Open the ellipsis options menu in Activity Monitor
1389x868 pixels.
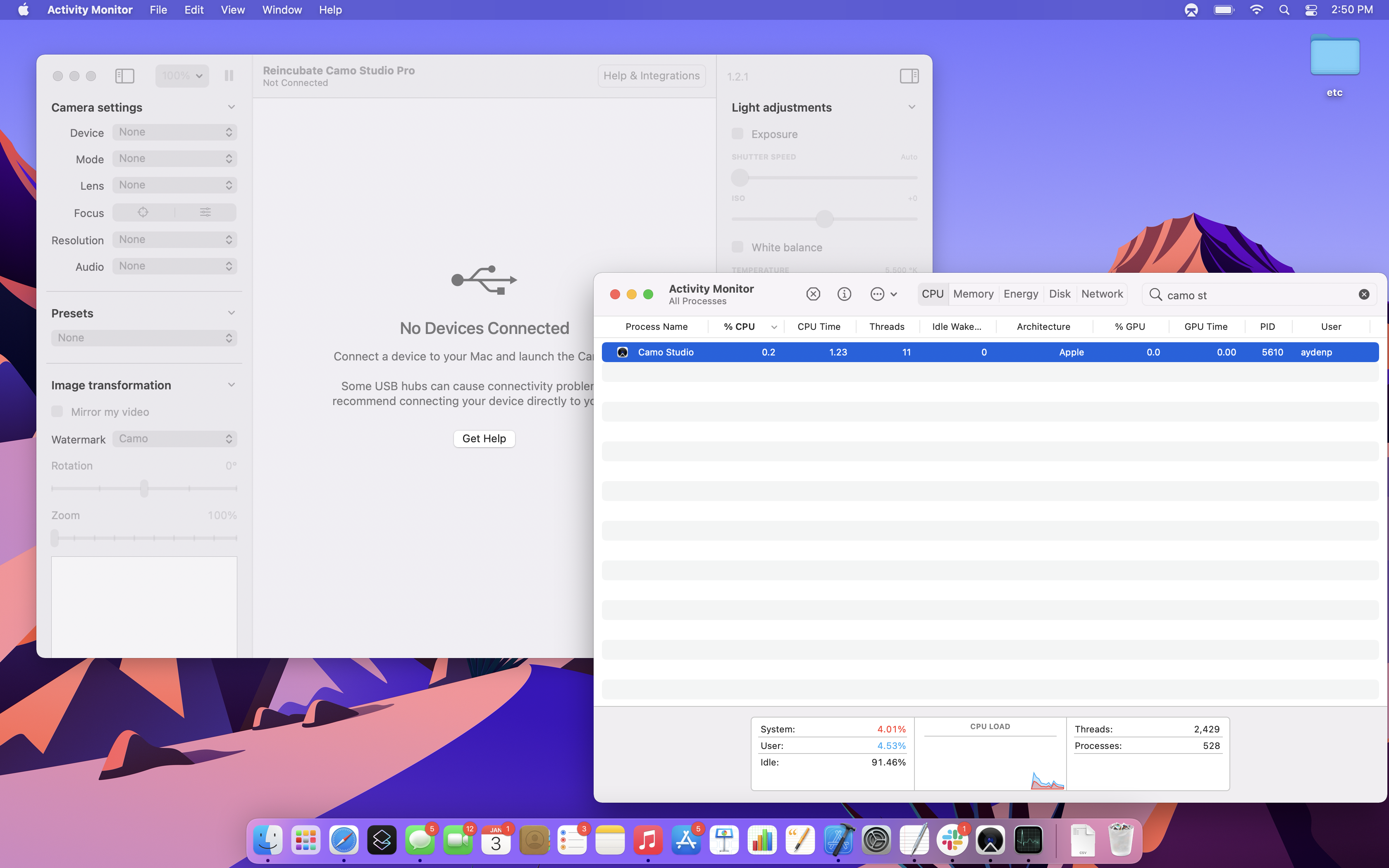pyautogui.click(x=883, y=294)
